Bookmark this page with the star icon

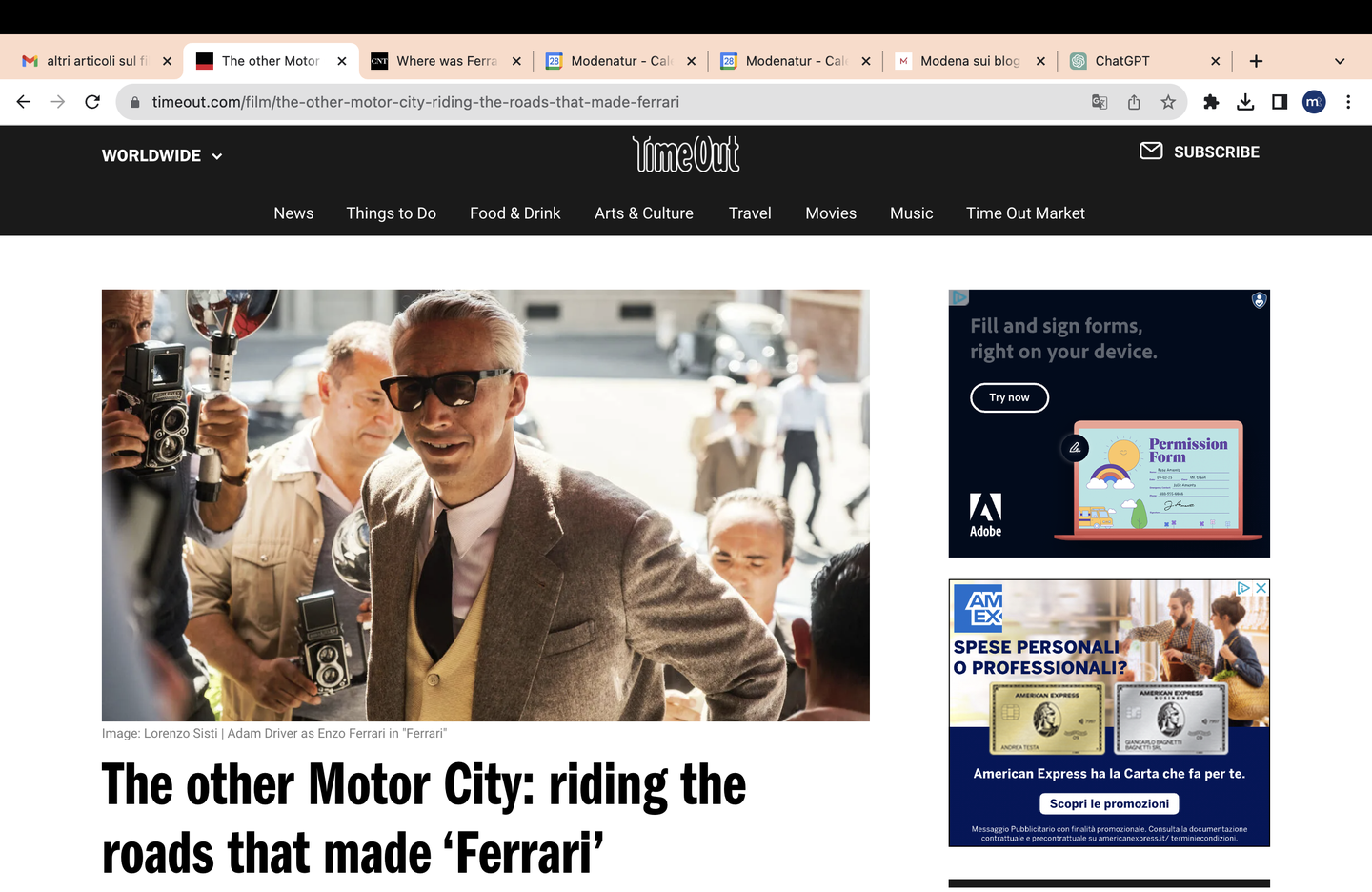pos(1168,102)
